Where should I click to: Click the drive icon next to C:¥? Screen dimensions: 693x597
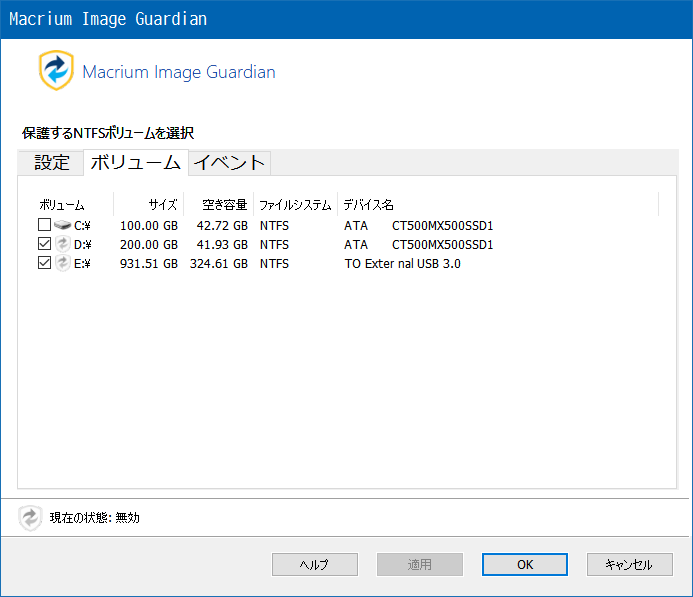tap(62, 225)
